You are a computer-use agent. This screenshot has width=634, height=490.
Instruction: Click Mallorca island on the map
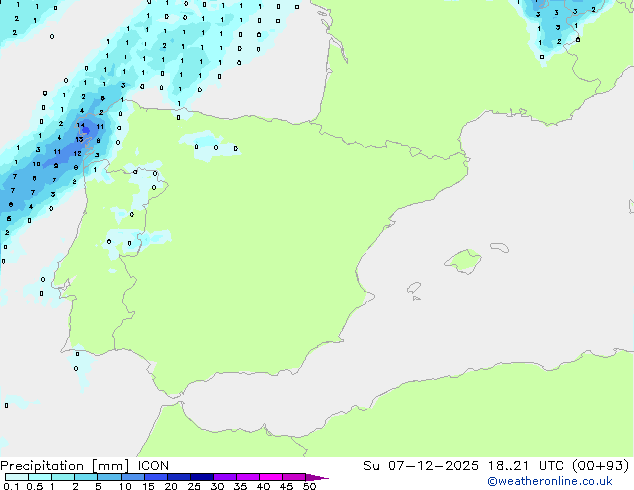coord(464,261)
